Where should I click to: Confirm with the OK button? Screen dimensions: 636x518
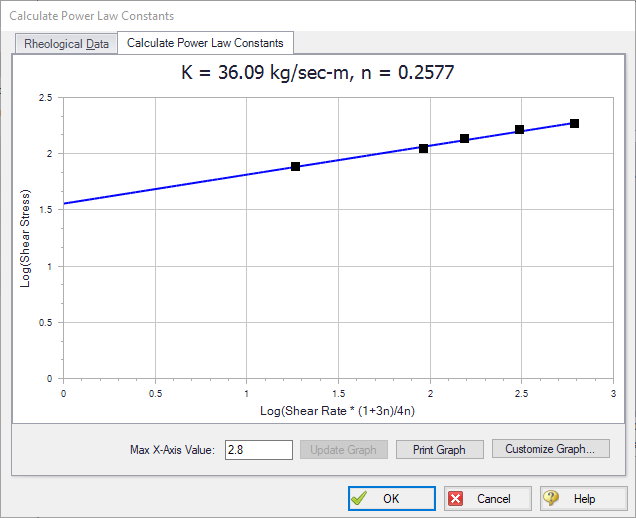391,499
